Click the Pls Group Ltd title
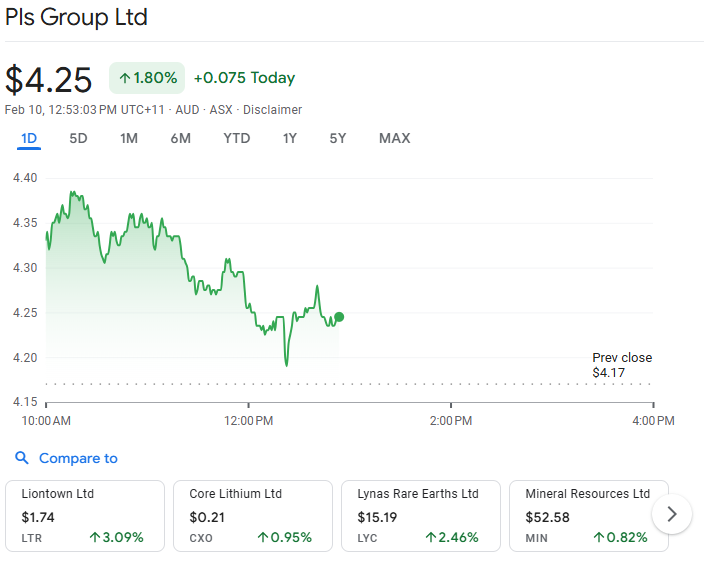 tap(76, 17)
